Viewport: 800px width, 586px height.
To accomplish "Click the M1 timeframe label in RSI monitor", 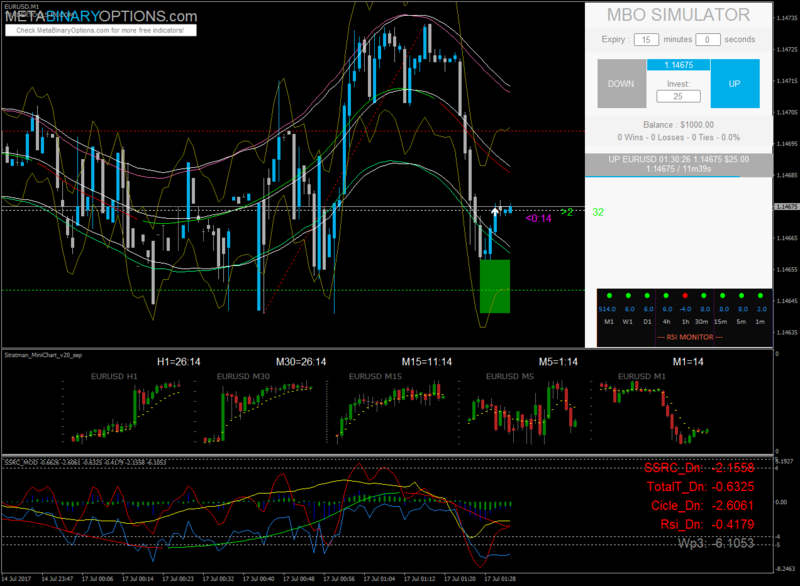I will pyautogui.click(x=609, y=322).
